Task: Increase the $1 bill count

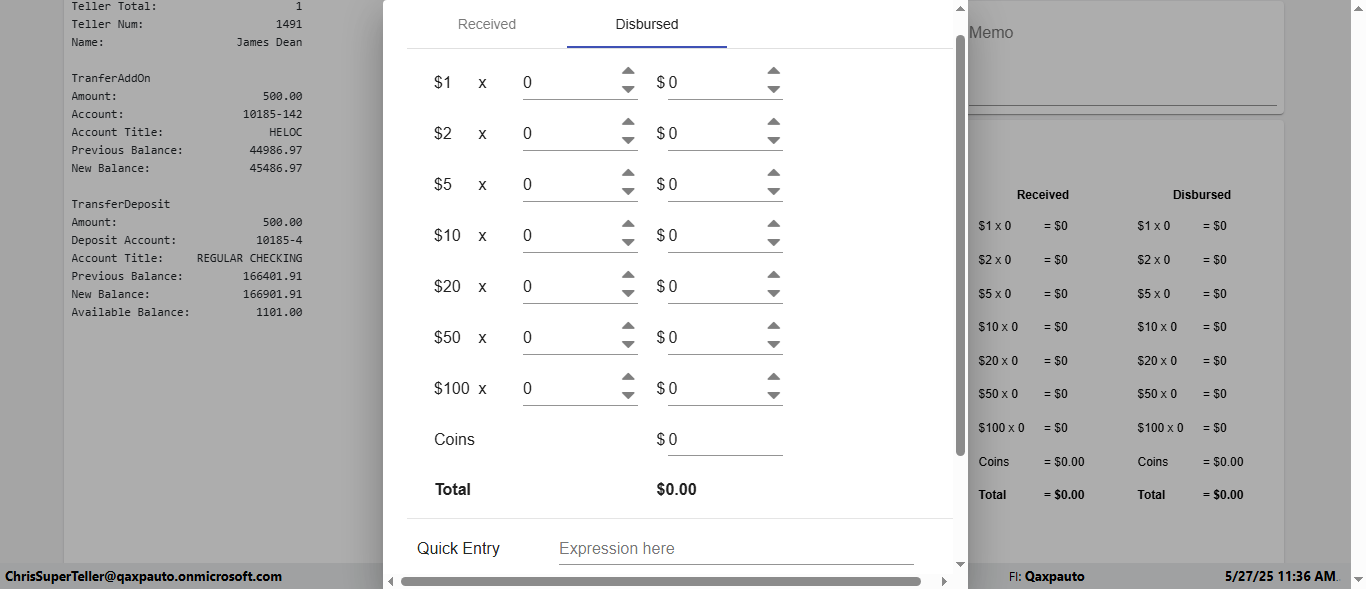Action: click(628, 71)
